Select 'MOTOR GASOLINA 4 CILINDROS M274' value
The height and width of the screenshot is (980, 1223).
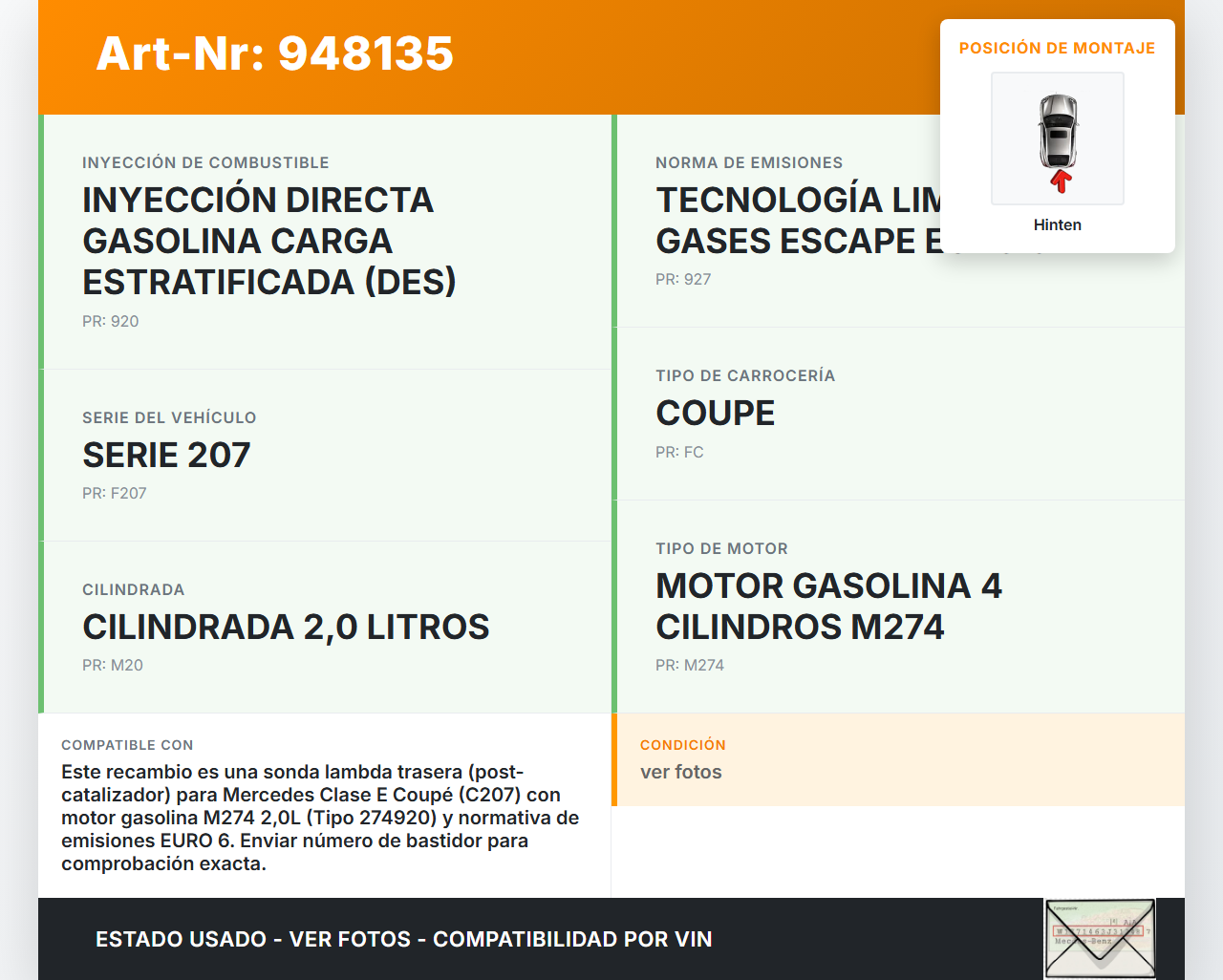[x=828, y=606]
